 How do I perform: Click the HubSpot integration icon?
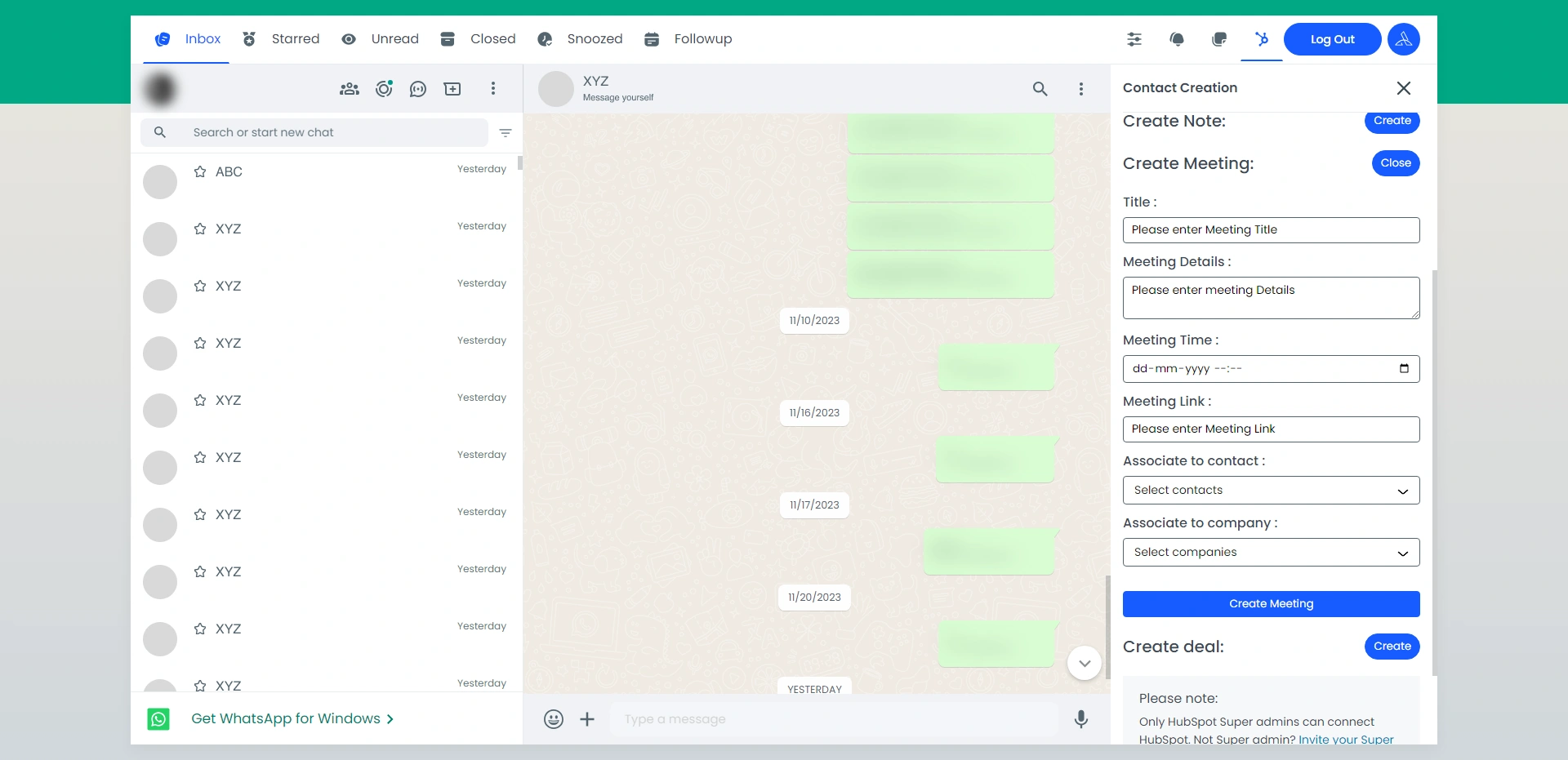click(x=1262, y=39)
